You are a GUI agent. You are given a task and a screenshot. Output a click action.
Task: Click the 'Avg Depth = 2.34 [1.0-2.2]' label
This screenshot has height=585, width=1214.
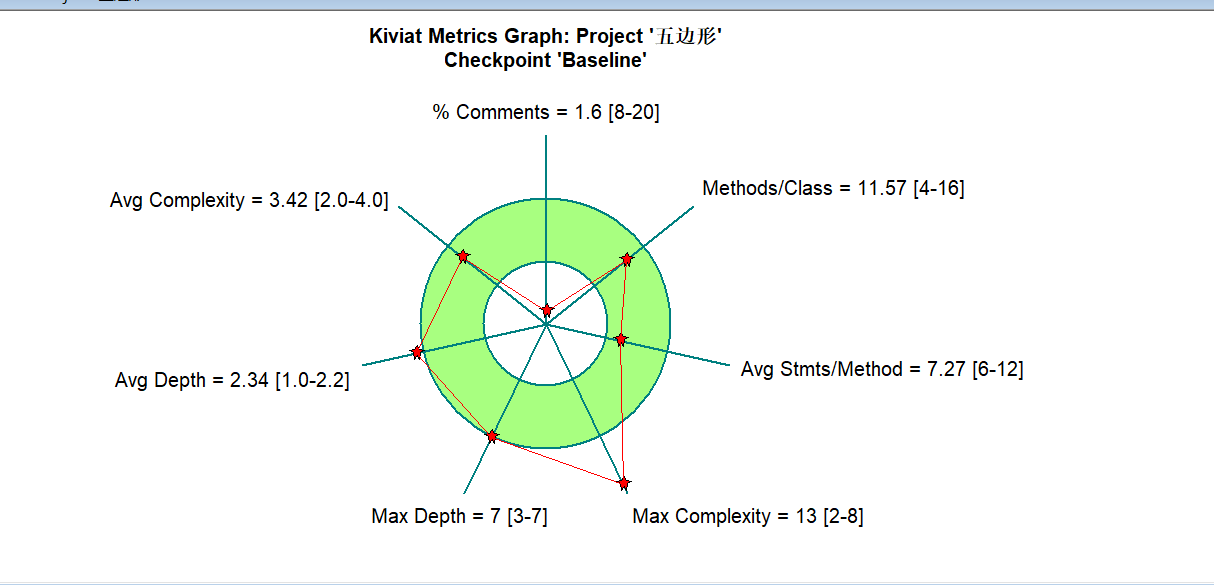coord(232,381)
